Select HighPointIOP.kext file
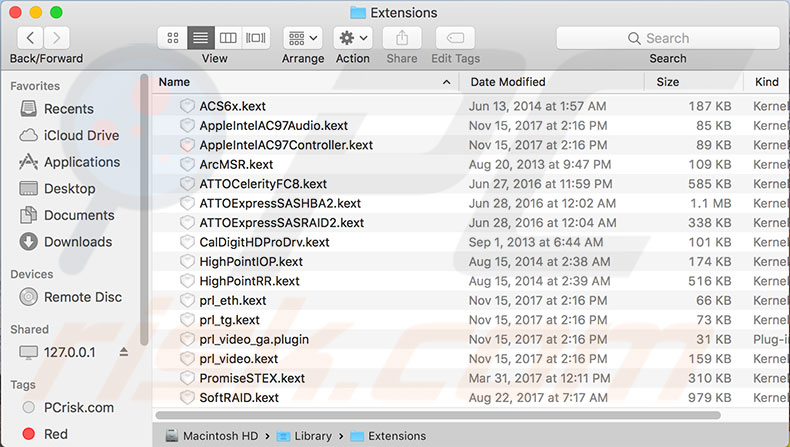The height and width of the screenshot is (447, 790). (x=251, y=262)
